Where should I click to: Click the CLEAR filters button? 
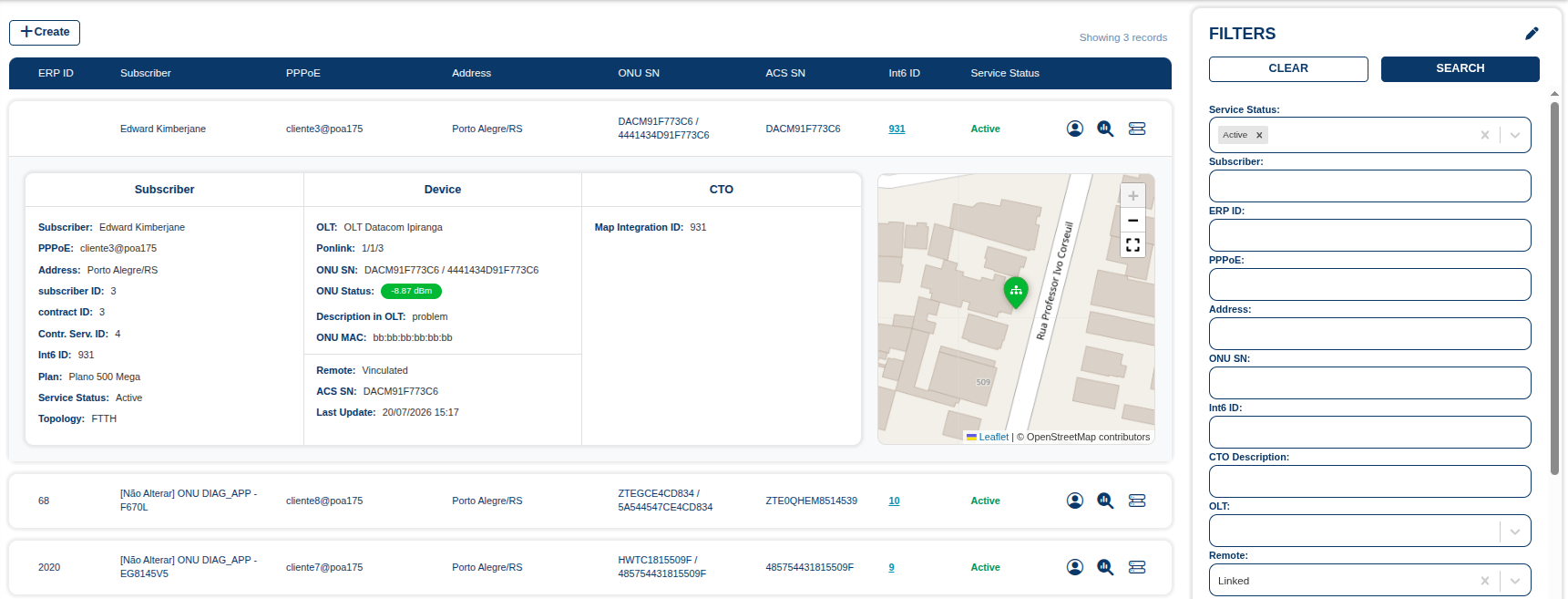pyautogui.click(x=1288, y=69)
